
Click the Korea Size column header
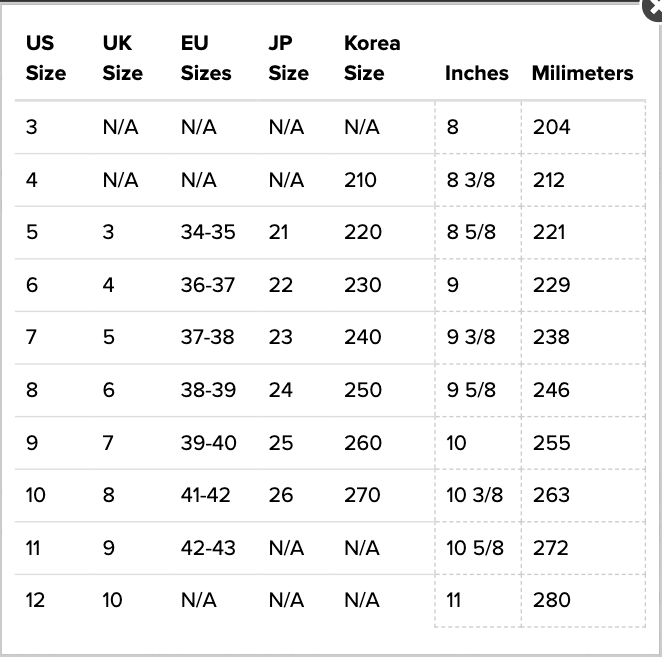tap(372, 58)
